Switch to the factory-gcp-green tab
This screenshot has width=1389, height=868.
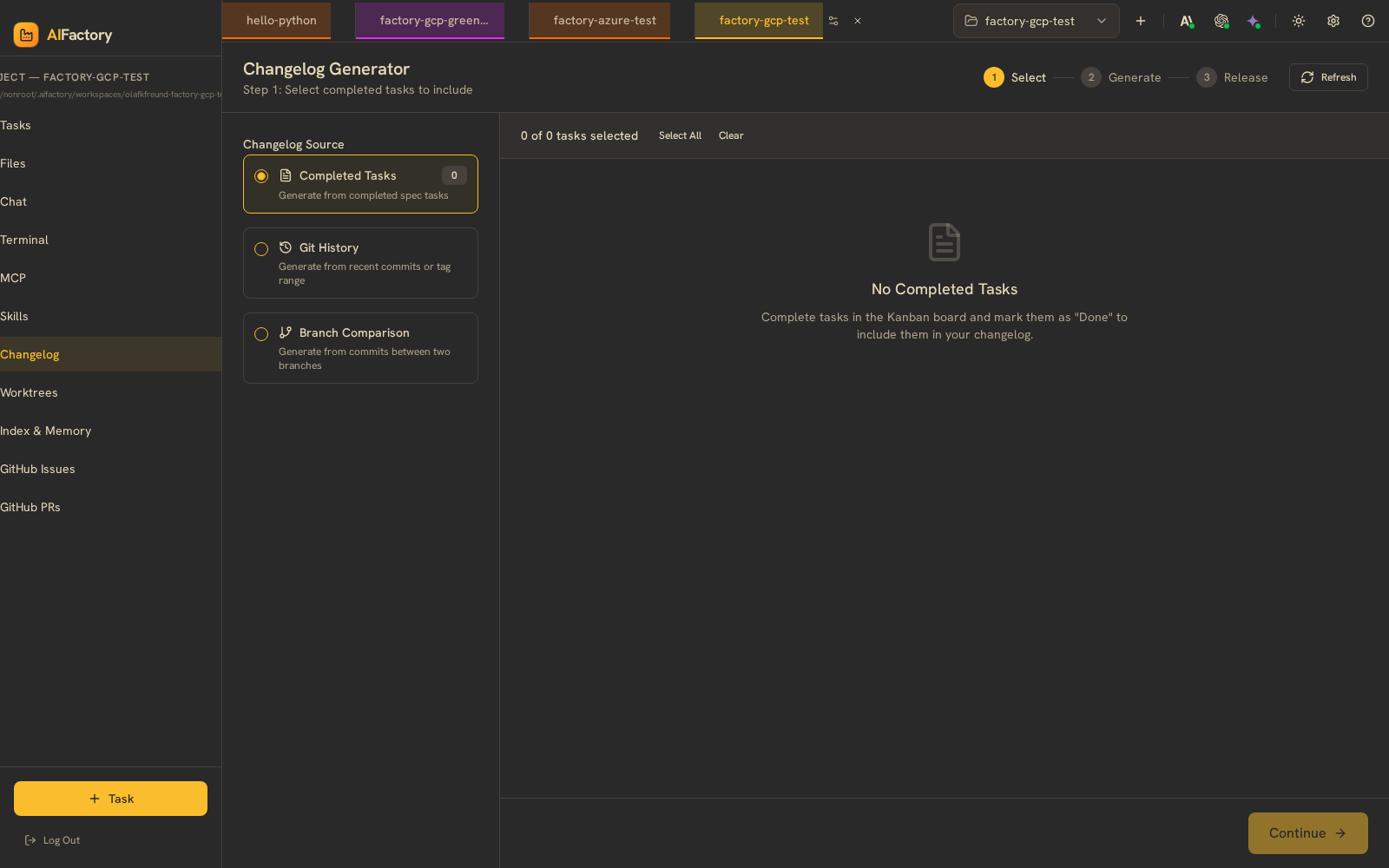[430, 21]
